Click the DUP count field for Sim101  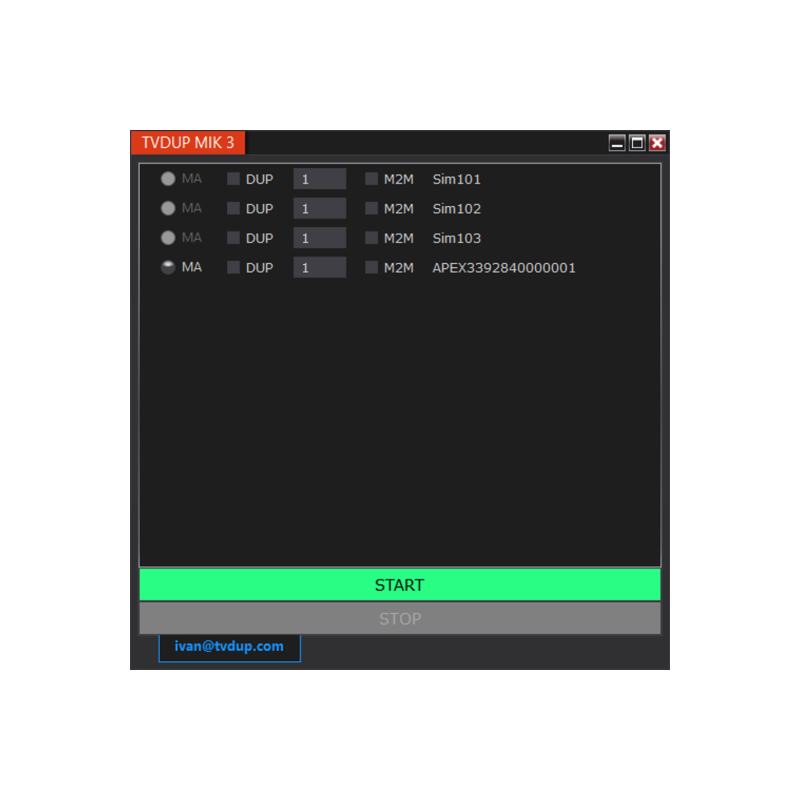coord(318,179)
